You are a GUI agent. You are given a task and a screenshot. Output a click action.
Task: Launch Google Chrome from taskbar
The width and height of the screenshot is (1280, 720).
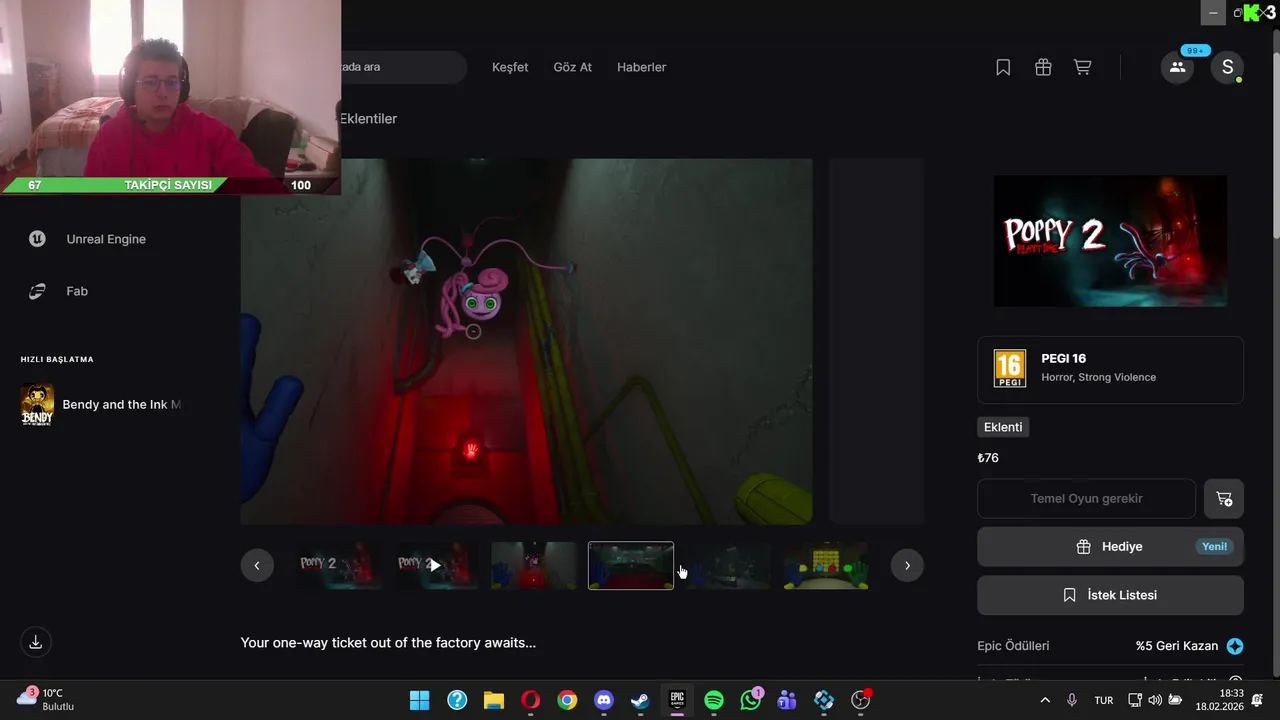coord(567,700)
